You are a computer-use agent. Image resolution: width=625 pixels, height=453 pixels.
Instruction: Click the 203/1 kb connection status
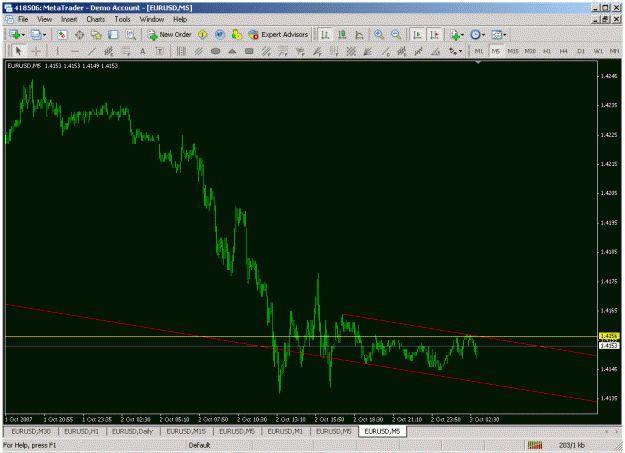(x=572, y=445)
